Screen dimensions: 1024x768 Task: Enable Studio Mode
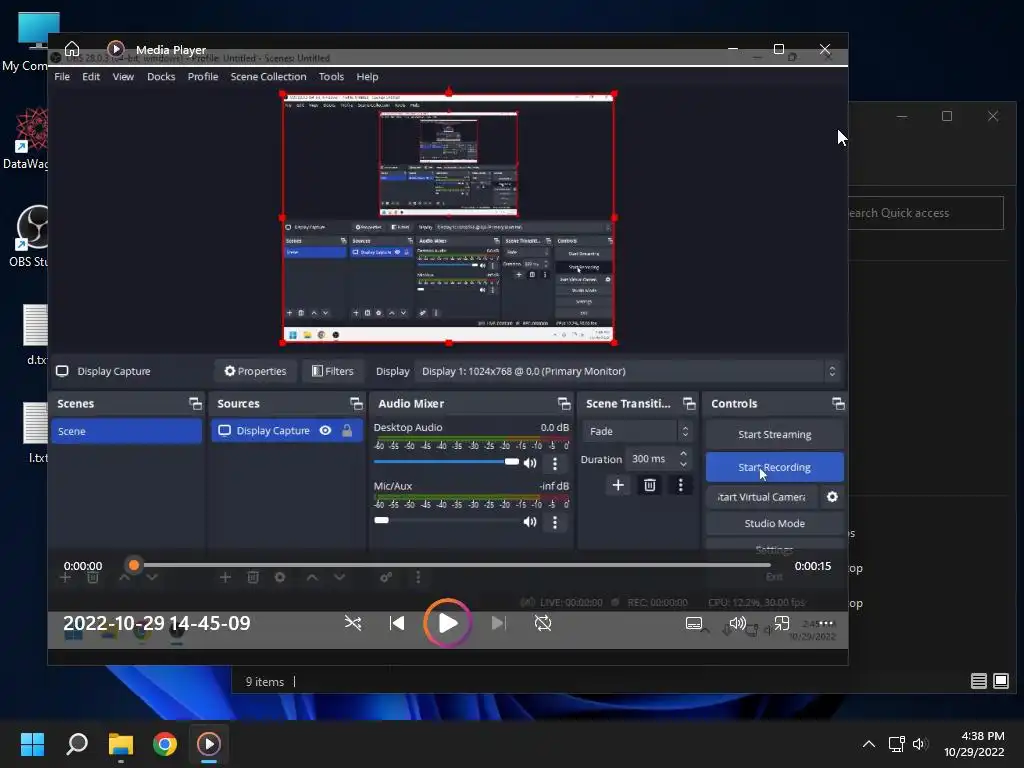[x=775, y=523]
